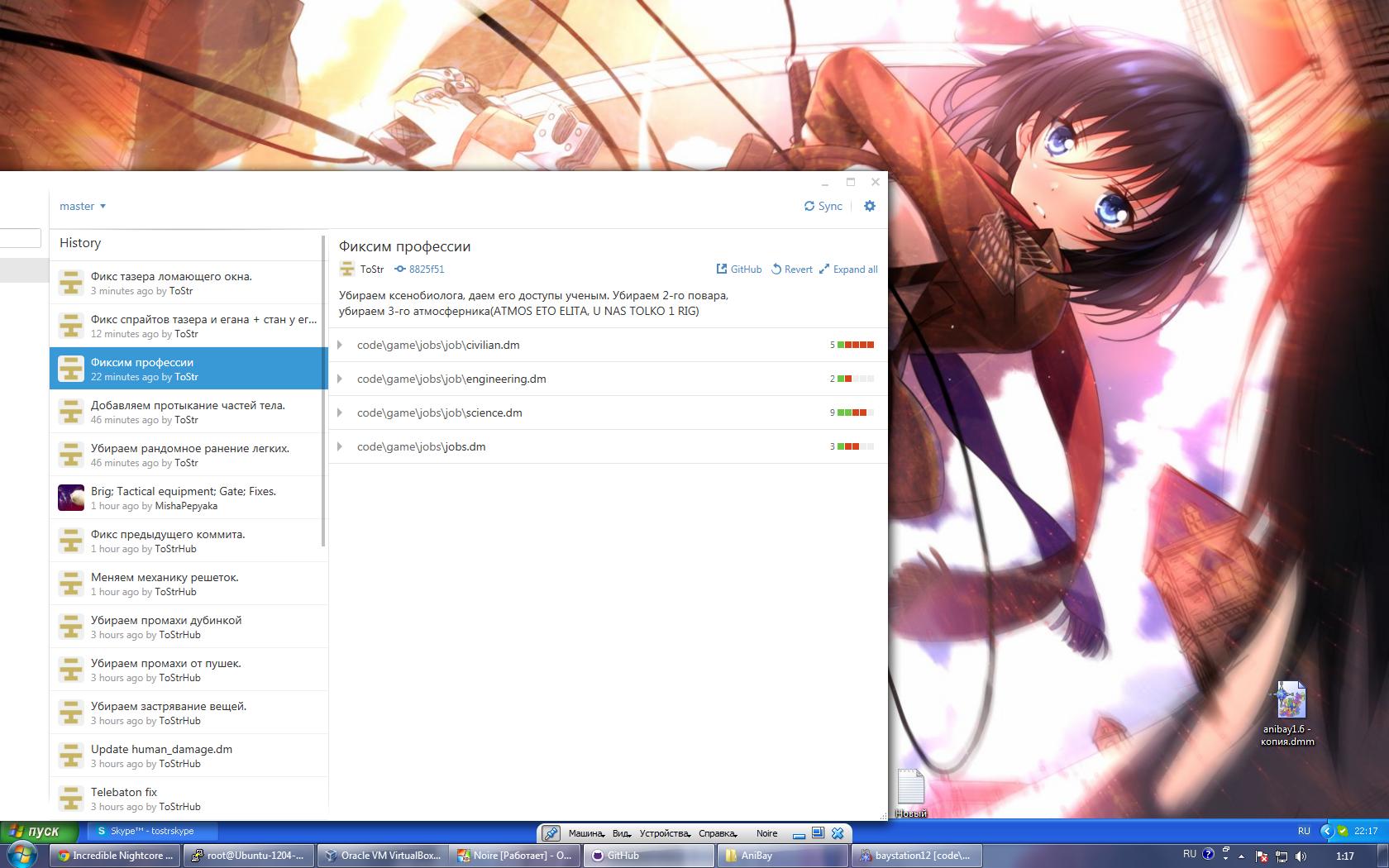Viewport: 1389px width, 868px height.
Task: Click host RU language indicator
Action: click(x=1189, y=854)
